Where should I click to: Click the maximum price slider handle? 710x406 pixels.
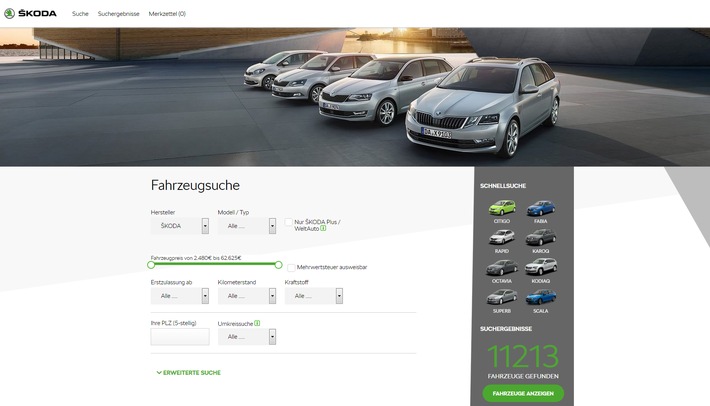click(278, 265)
